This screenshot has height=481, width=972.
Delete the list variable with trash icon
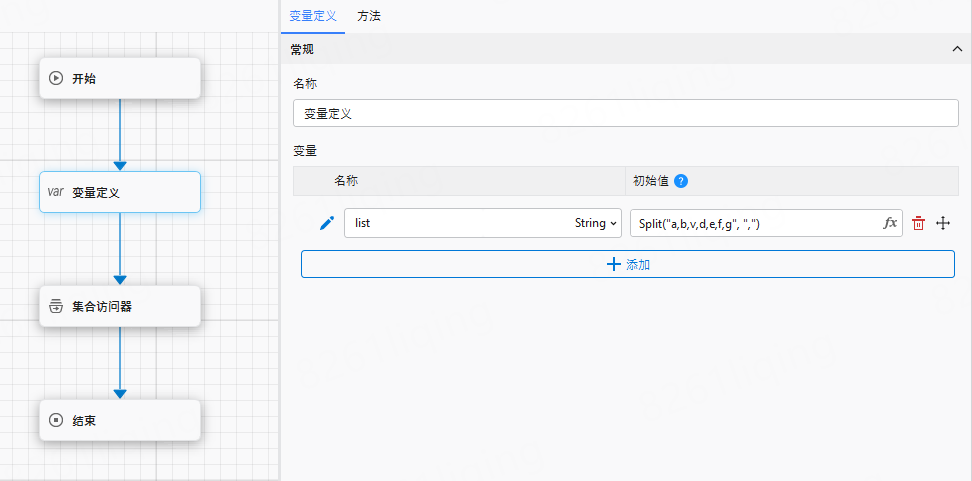click(918, 223)
